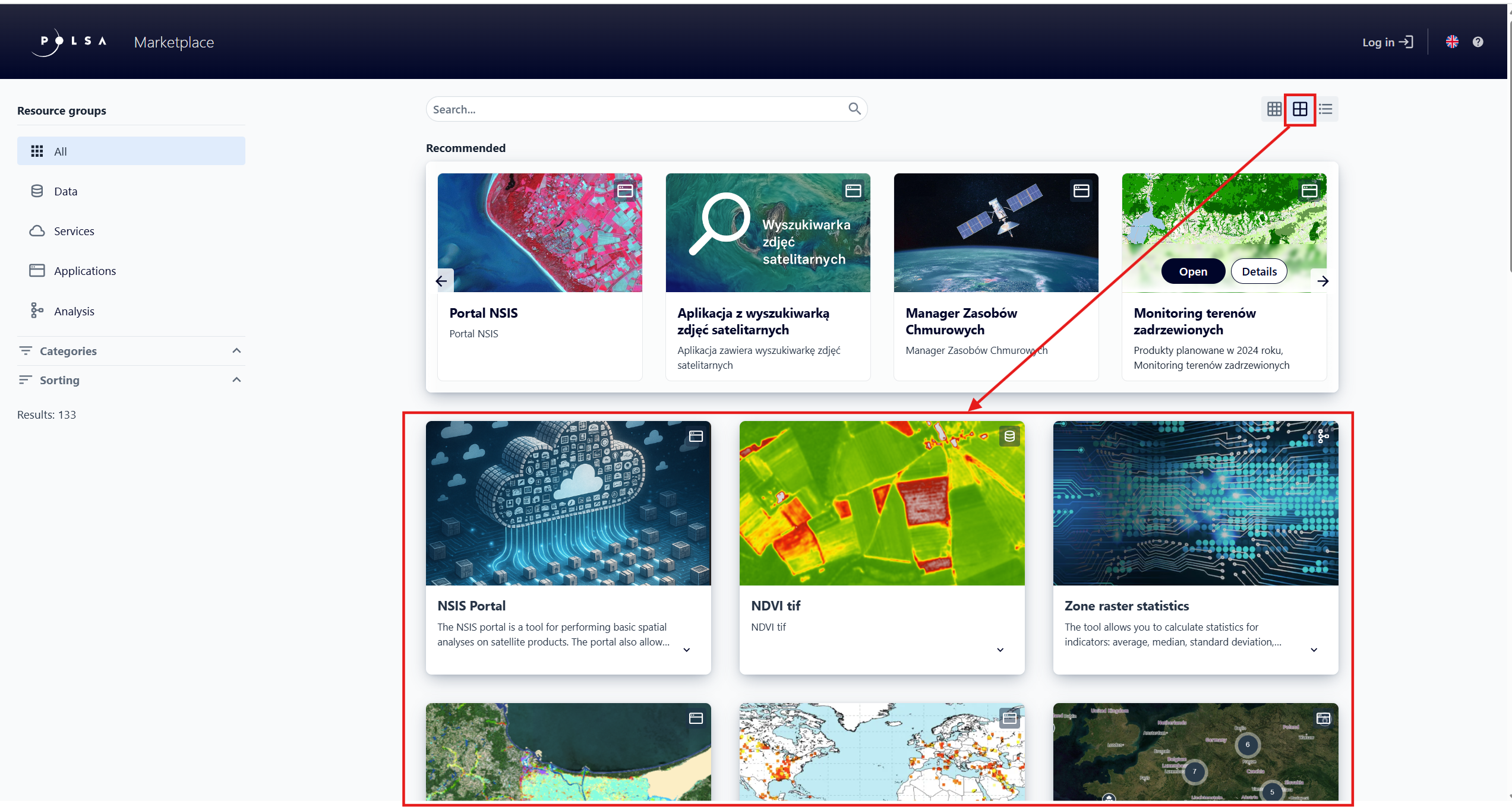Screen dimensions: 1512x807
Task: Change language via the flag icon
Action: pos(1452,42)
